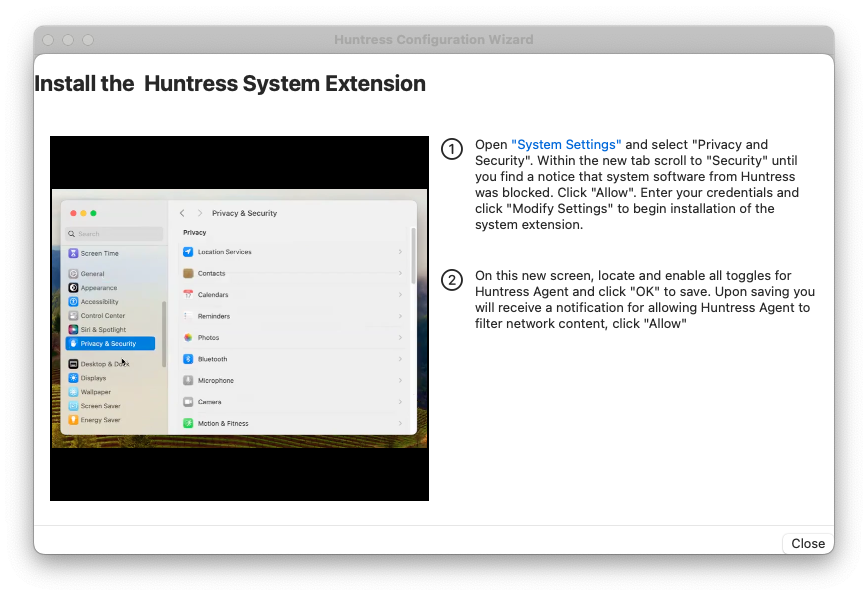Expand the Motion & Fitness row chevron
This screenshot has height=596, width=868.
(x=400, y=423)
